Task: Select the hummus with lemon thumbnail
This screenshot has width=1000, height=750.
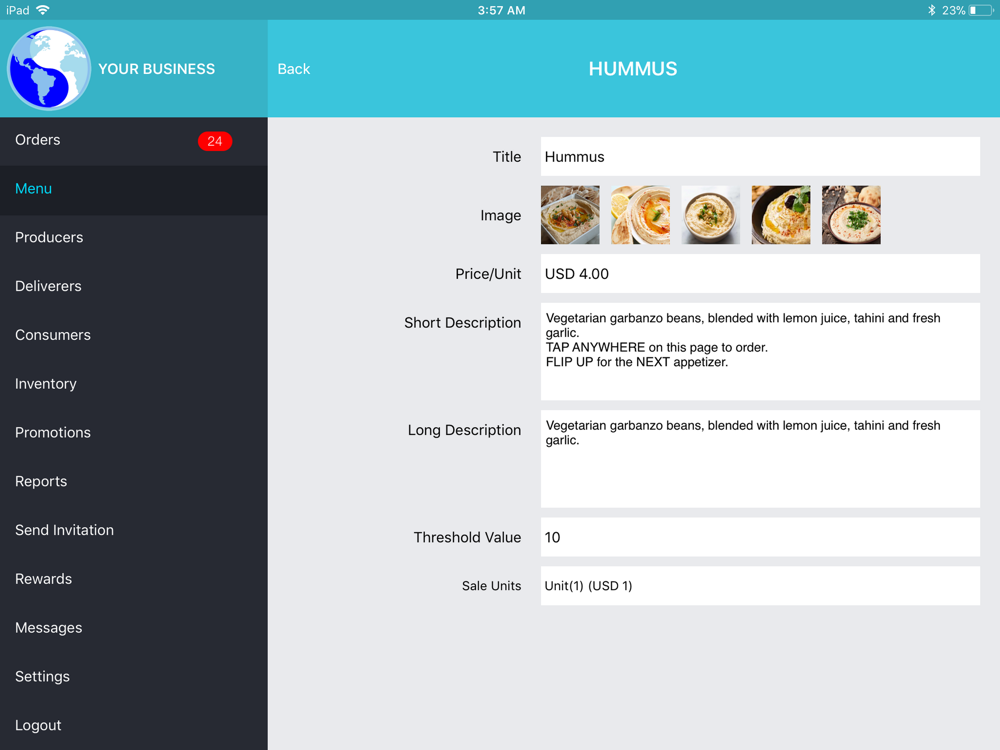Action: tap(640, 215)
